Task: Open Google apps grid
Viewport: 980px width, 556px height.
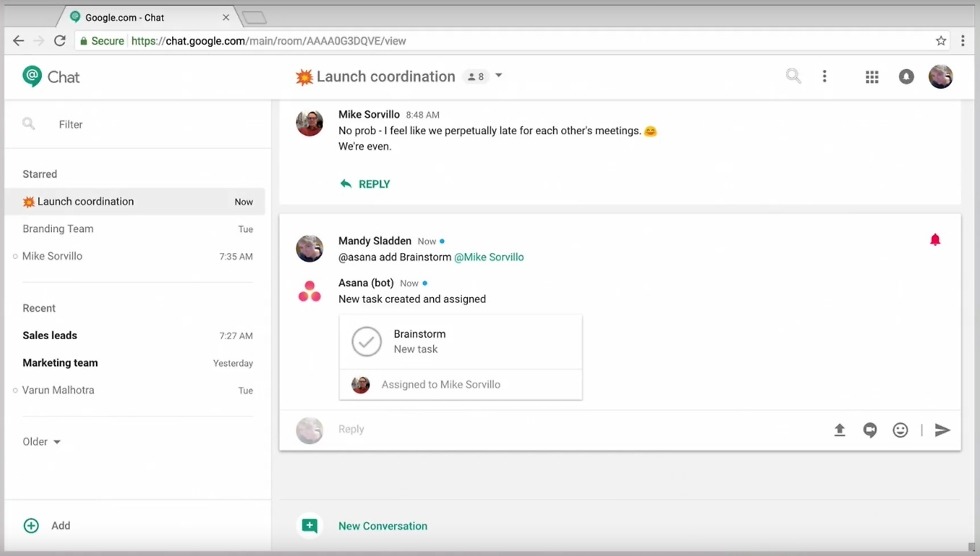Action: click(x=872, y=77)
